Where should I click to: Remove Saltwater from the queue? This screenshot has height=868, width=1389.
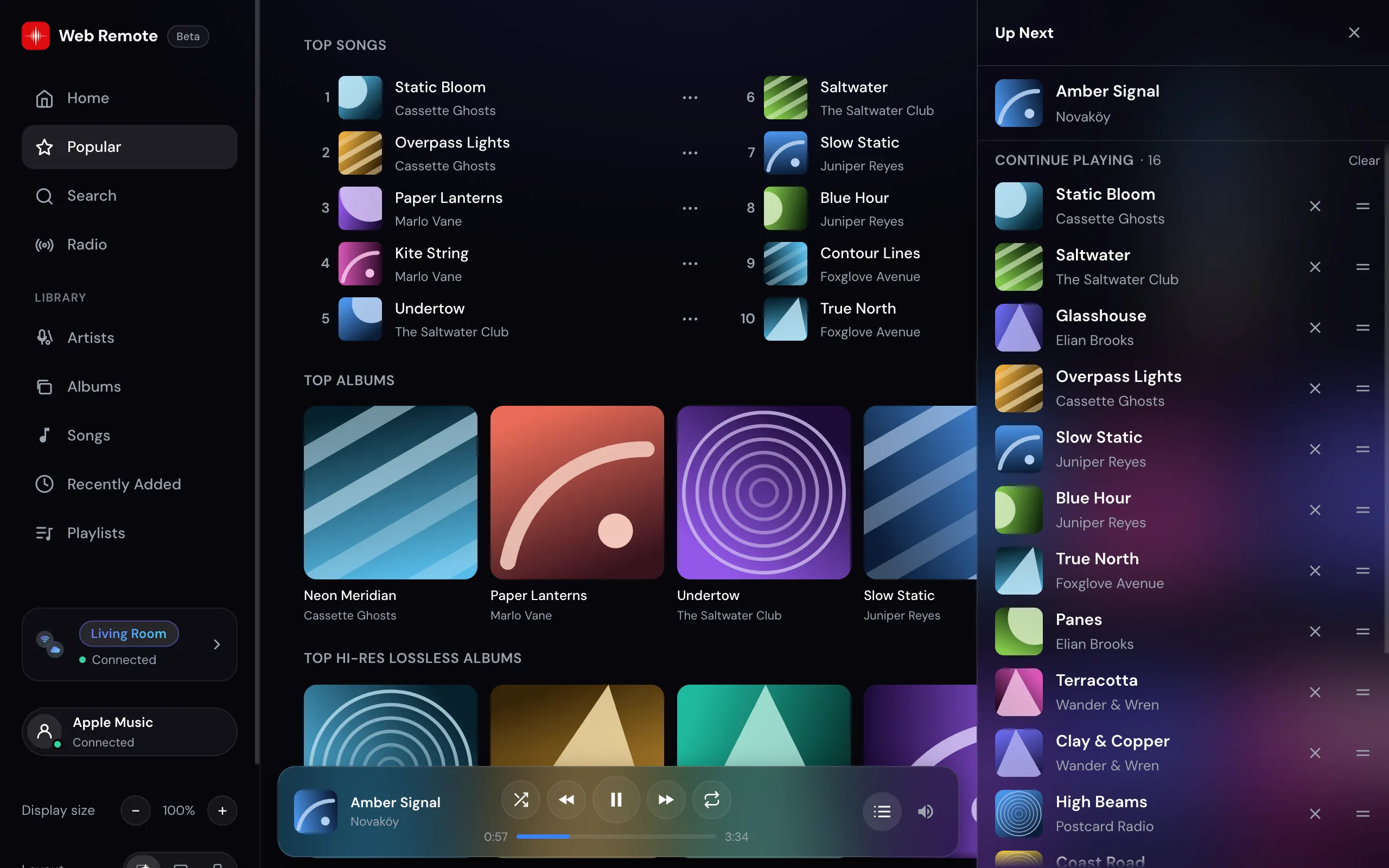(1315, 267)
